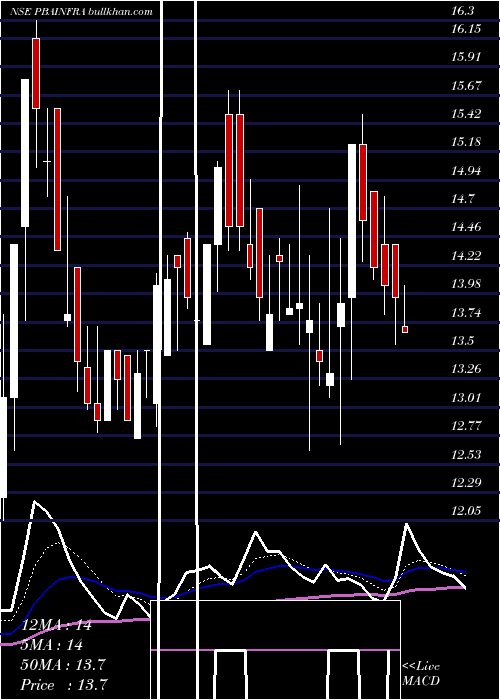
Task: Click the 14.94 price axis label
Action: coord(467,171)
